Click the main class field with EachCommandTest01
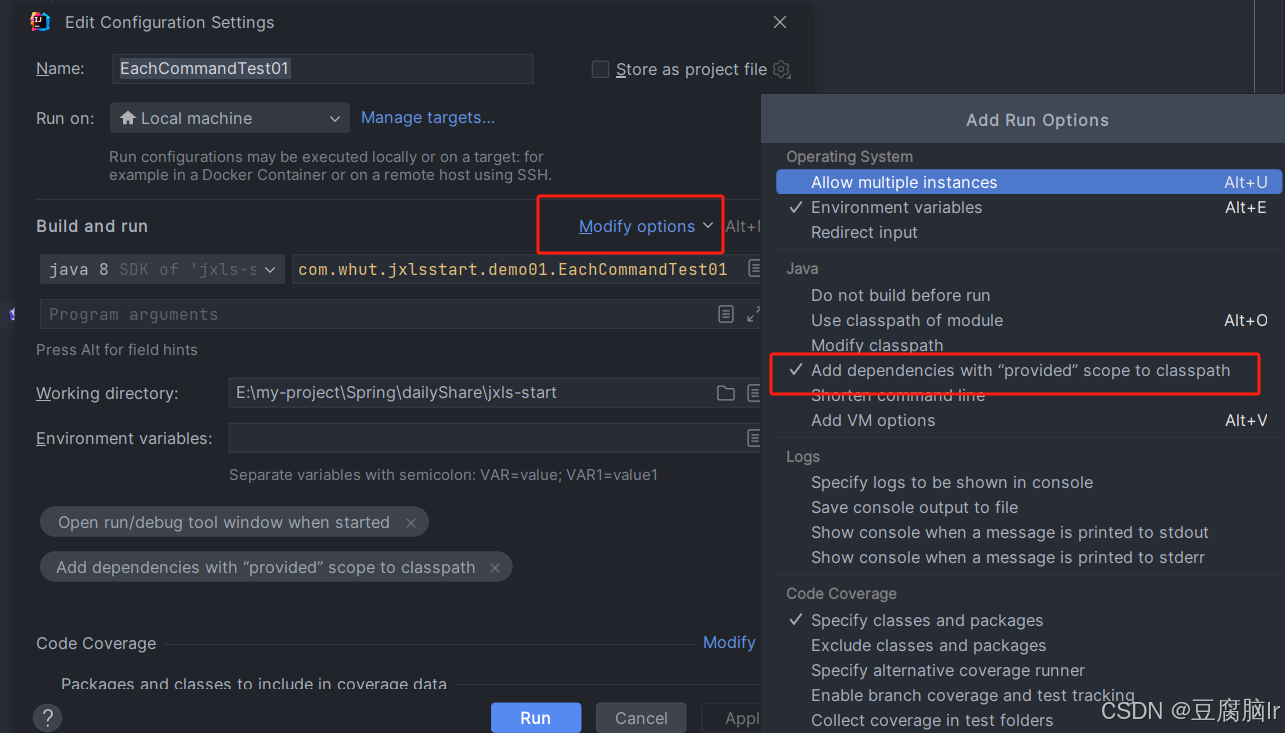The height and width of the screenshot is (733, 1285). click(x=528, y=269)
